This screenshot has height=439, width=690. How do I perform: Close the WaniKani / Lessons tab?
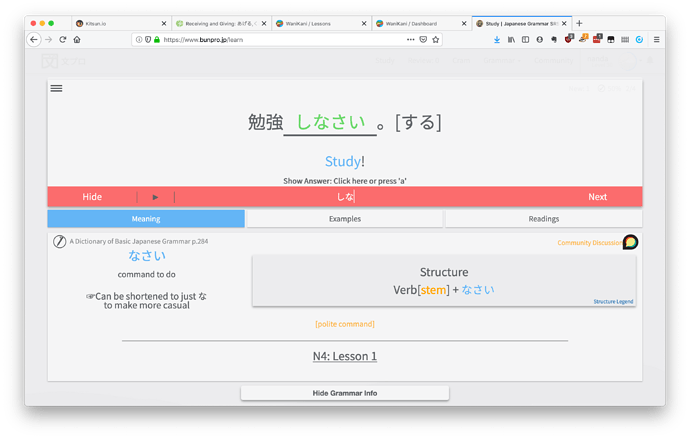364,24
